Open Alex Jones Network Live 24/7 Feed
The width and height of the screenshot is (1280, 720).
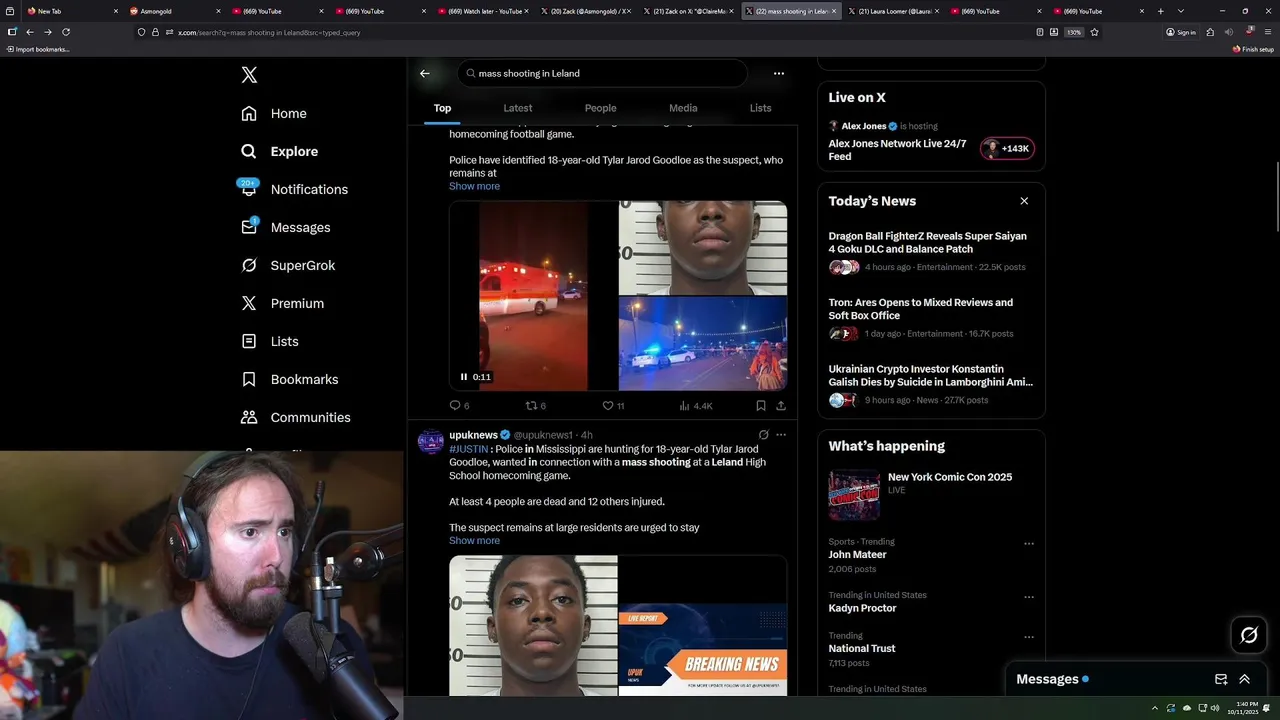point(897,150)
